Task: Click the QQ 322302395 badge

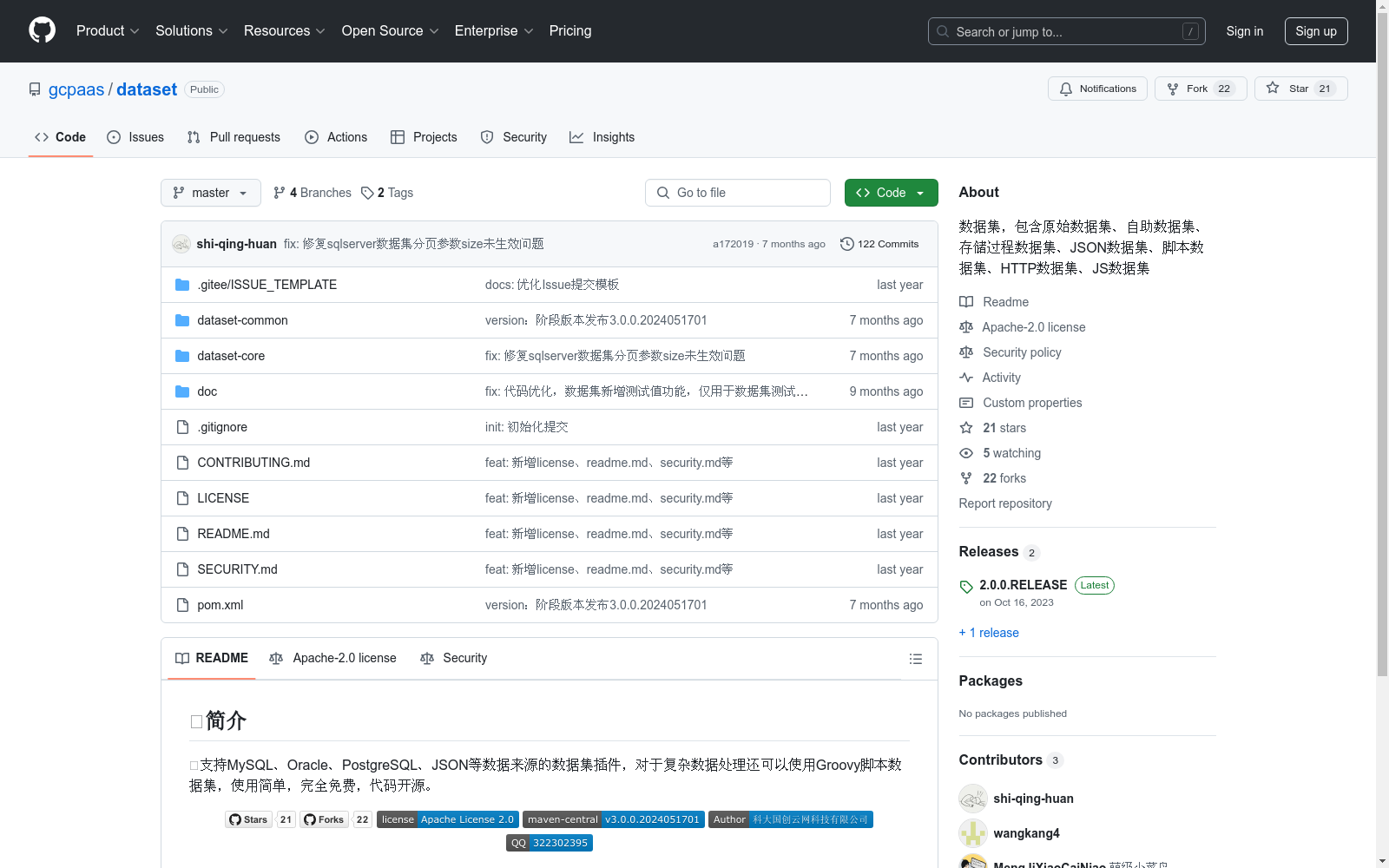Action: (550, 843)
